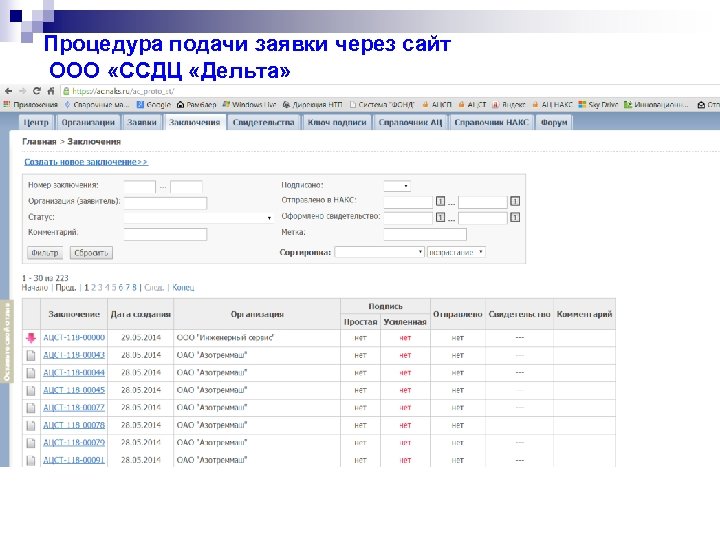Open conclusion link АЦСТ-118-00079
The height and width of the screenshot is (540, 720).
[74, 442]
